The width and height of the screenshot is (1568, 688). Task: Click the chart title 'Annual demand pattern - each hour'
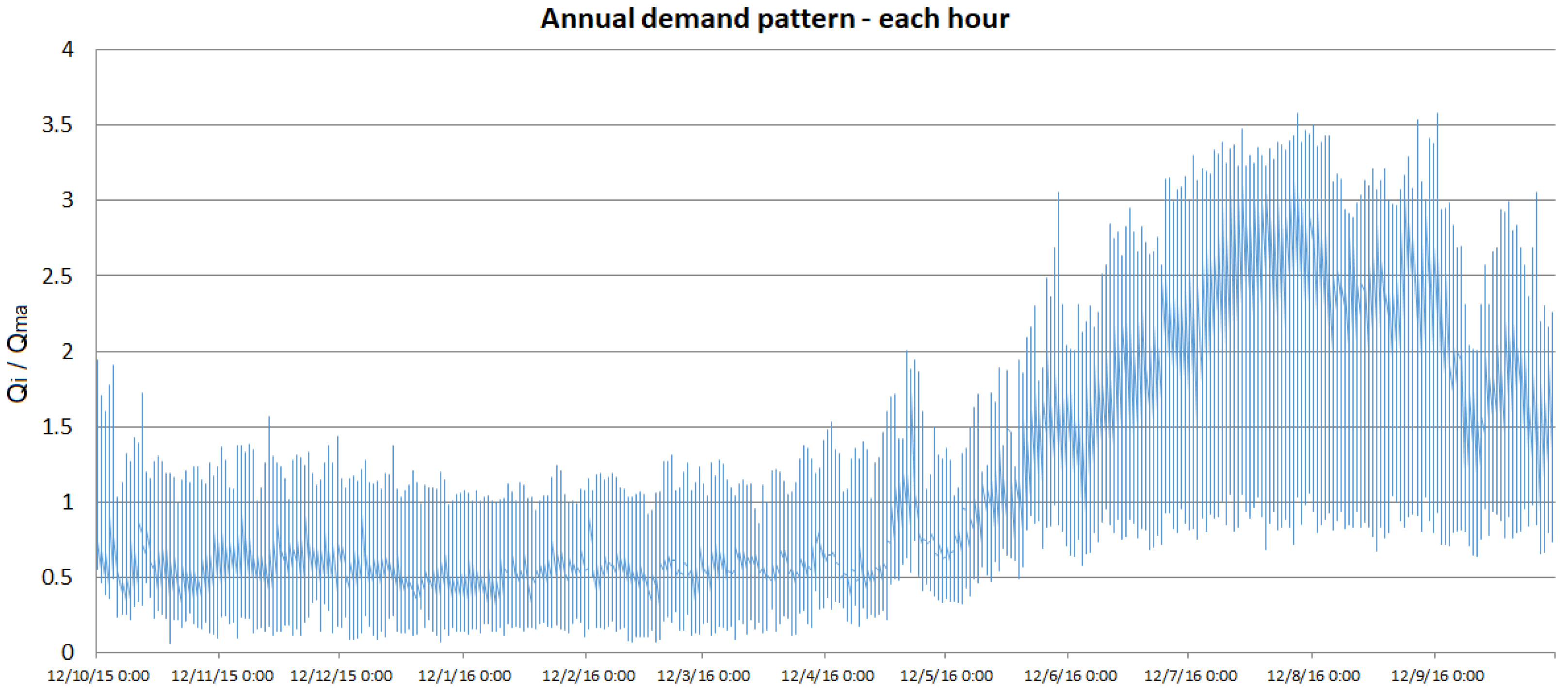tap(775, 19)
